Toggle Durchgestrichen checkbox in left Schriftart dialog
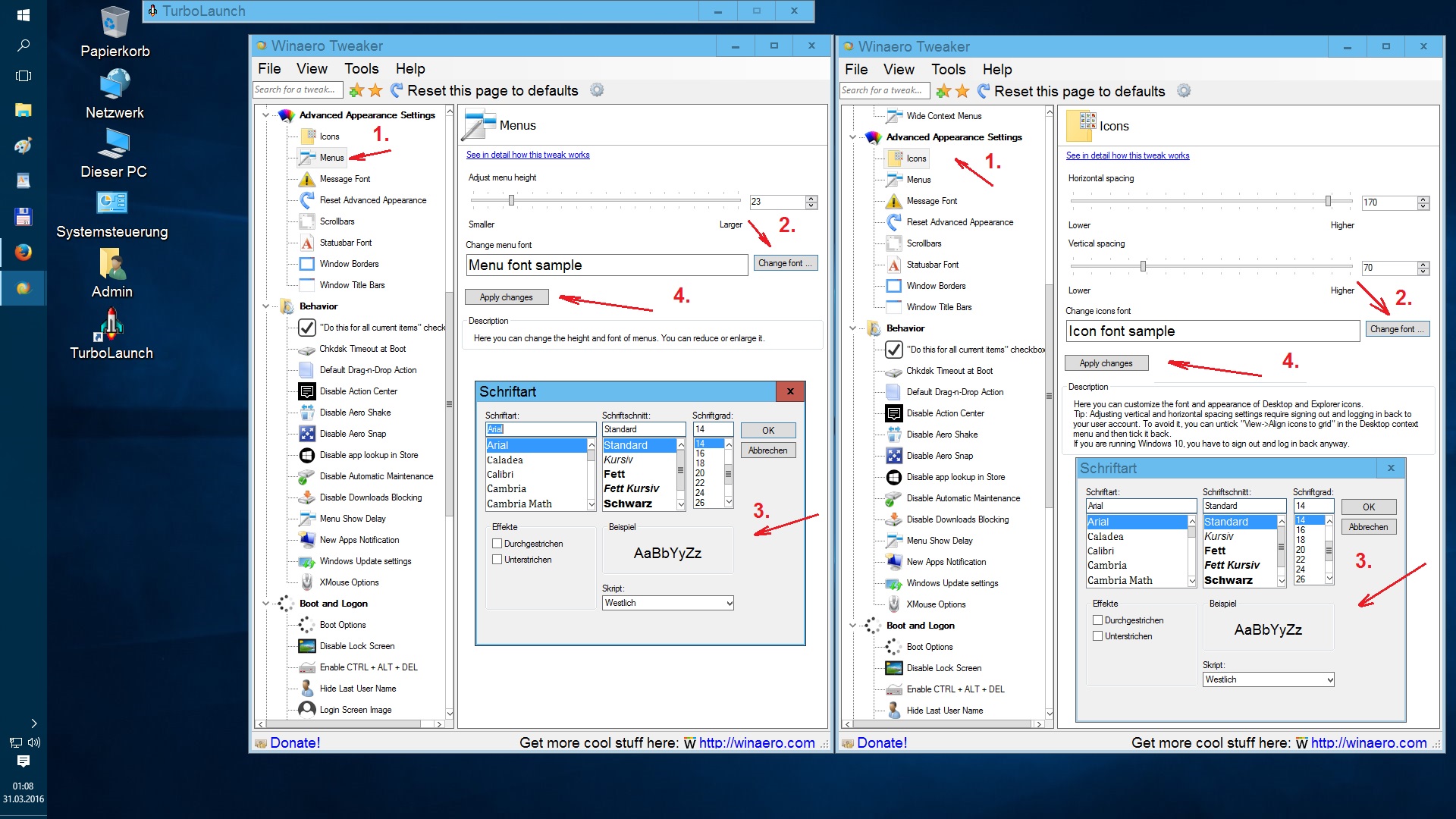Viewport: 1456px width, 819px height. [x=497, y=544]
